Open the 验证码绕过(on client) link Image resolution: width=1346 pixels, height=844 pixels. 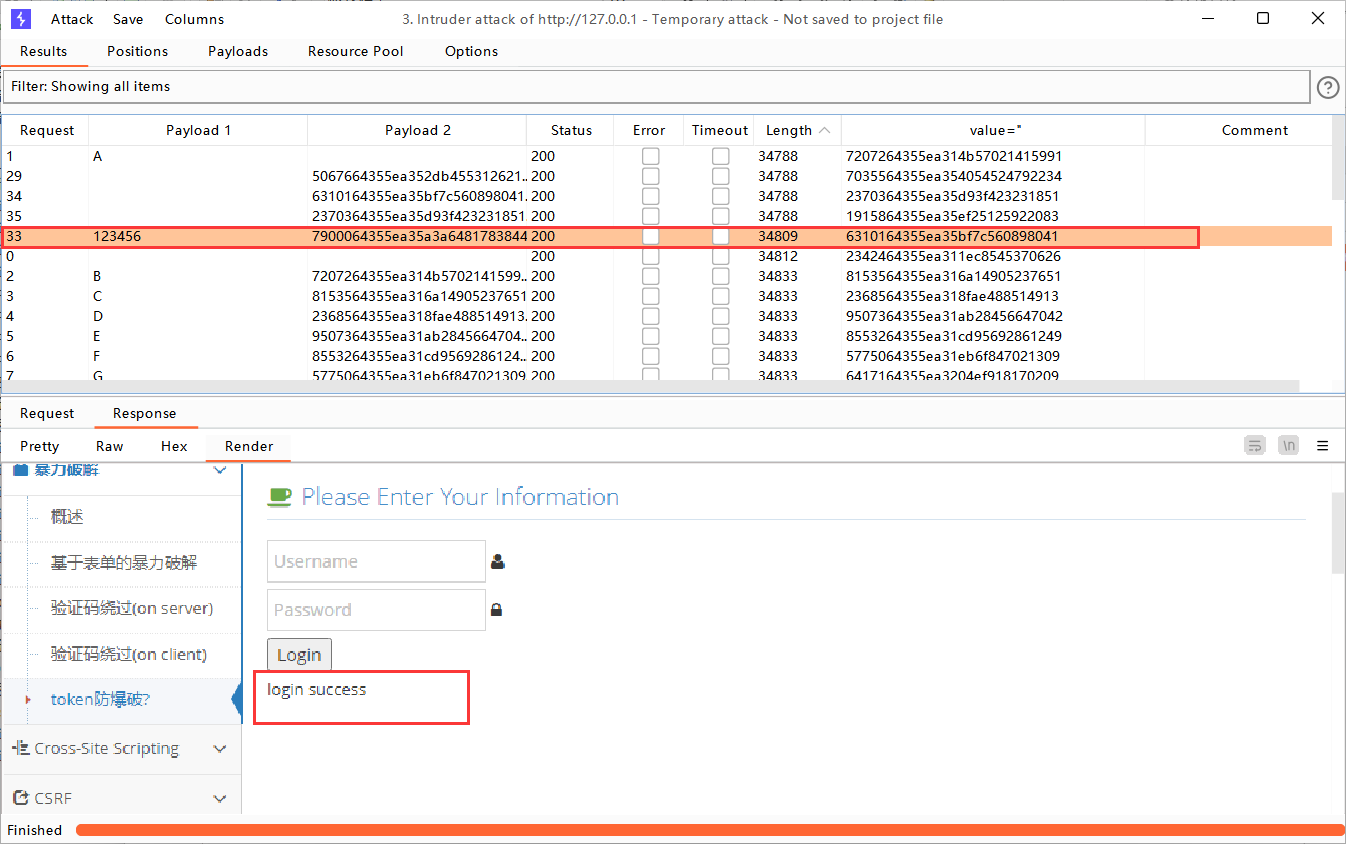click(129, 654)
